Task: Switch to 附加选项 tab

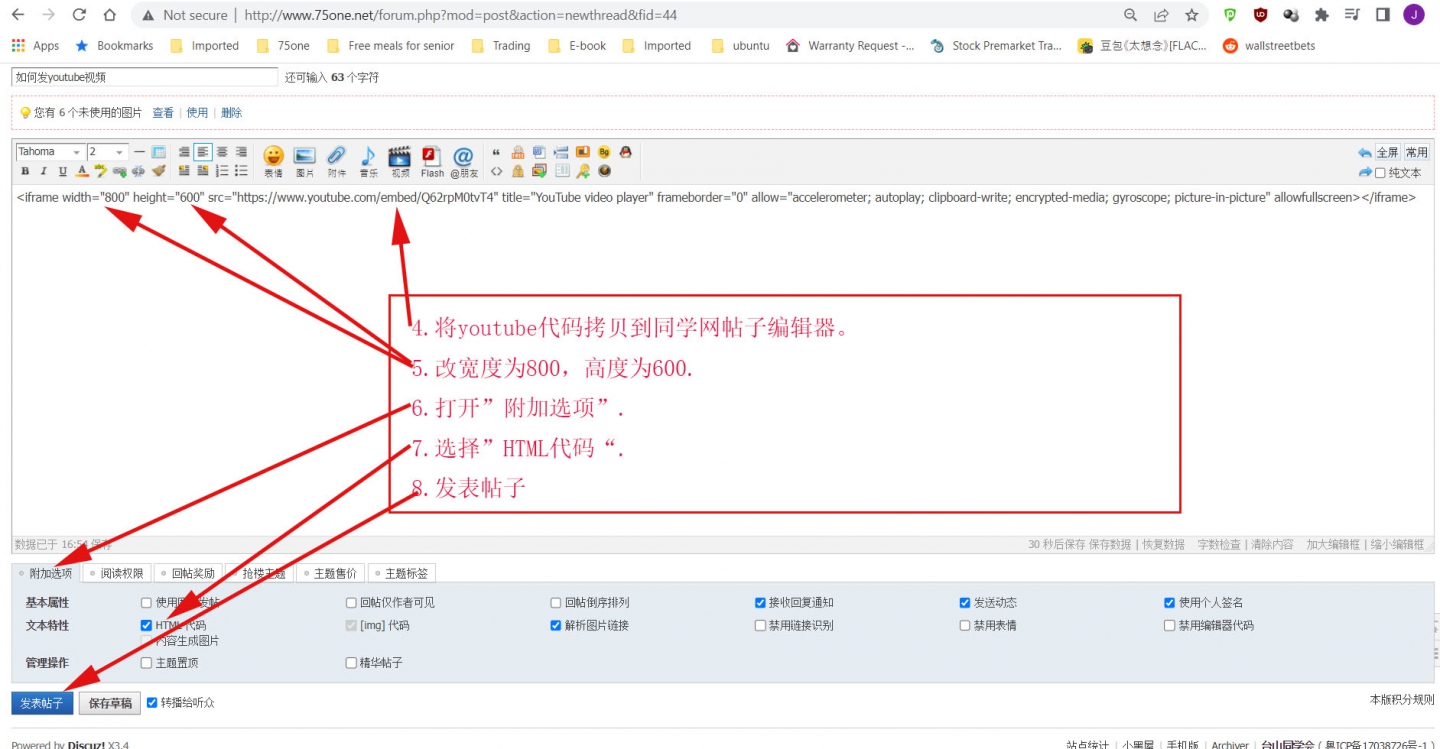Action: point(46,573)
